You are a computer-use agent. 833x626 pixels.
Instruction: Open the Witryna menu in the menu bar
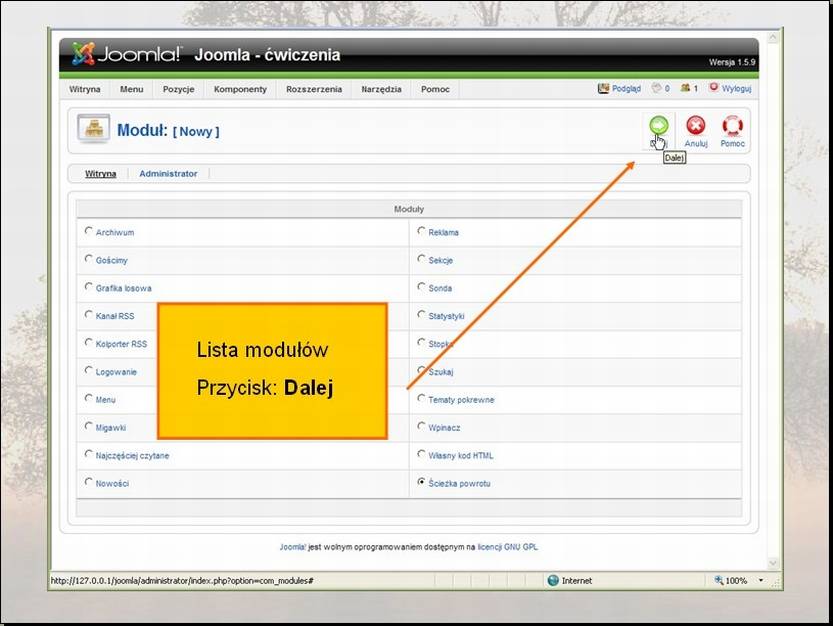click(84, 89)
